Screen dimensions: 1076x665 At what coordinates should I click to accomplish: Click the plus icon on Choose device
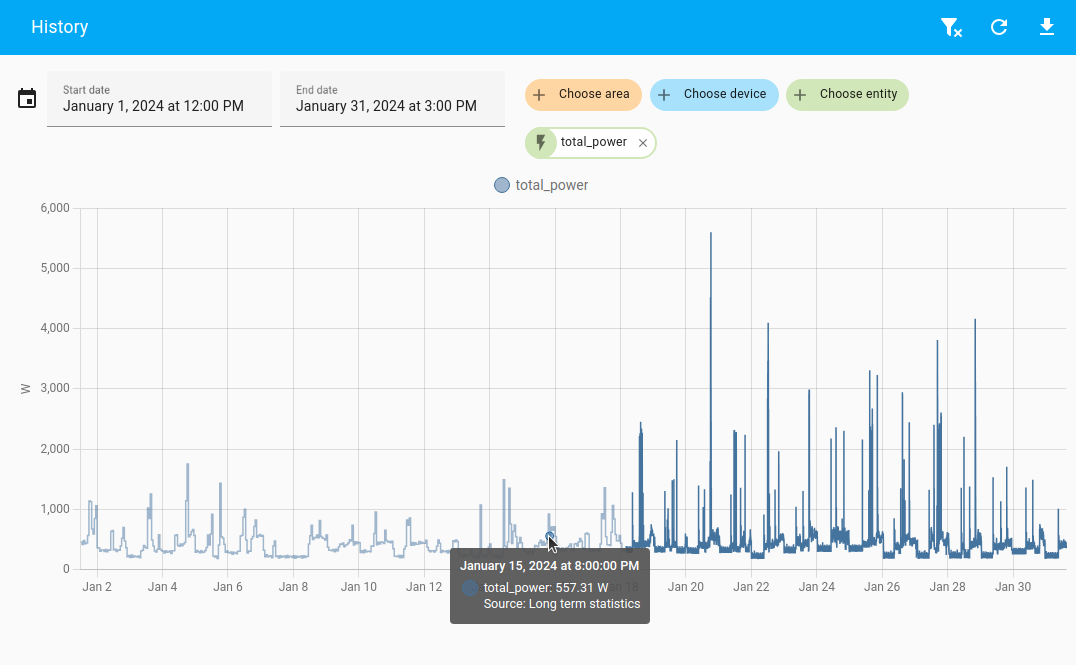pos(664,95)
